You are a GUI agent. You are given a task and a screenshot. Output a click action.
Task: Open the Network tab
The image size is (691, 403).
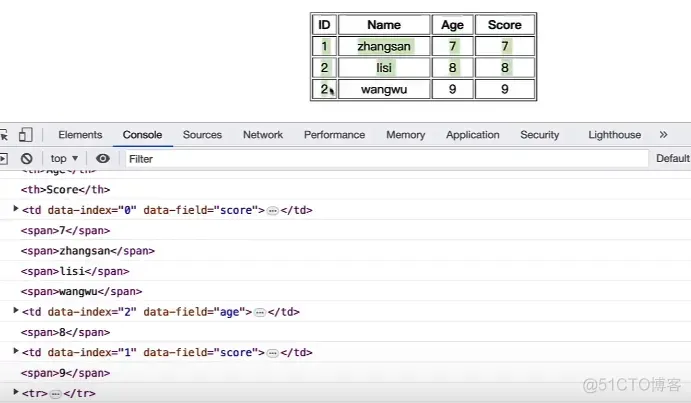(x=263, y=135)
